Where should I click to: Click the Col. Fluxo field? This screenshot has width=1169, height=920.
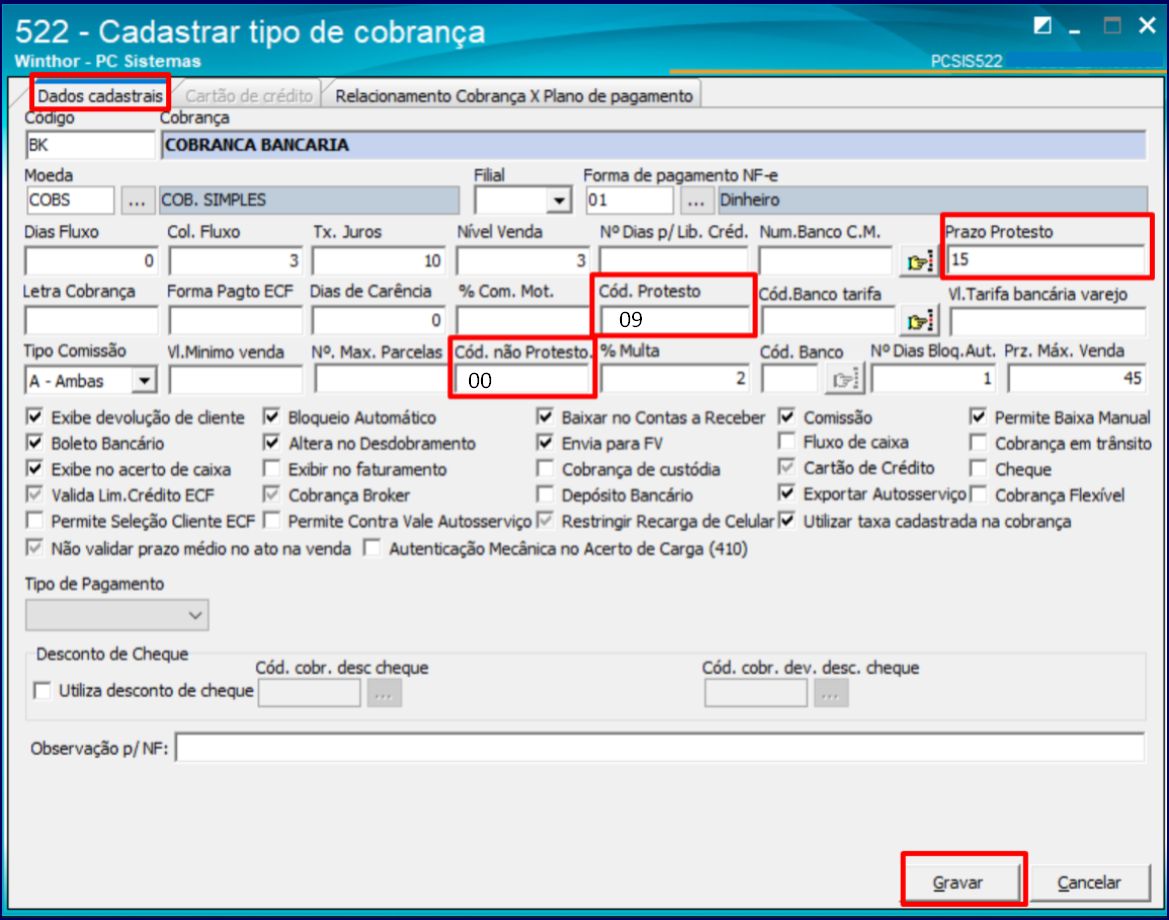tap(236, 262)
